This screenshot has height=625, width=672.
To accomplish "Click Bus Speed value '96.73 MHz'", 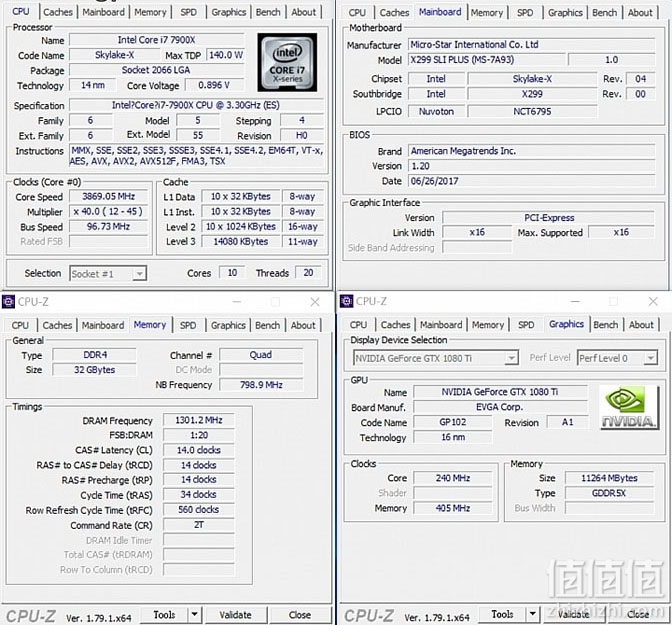I will (108, 226).
